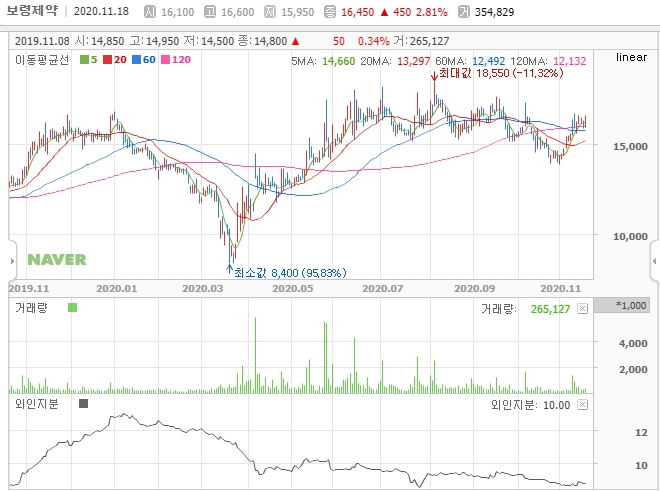
Task: Click the 15,000 price axis label
Action: [630, 147]
